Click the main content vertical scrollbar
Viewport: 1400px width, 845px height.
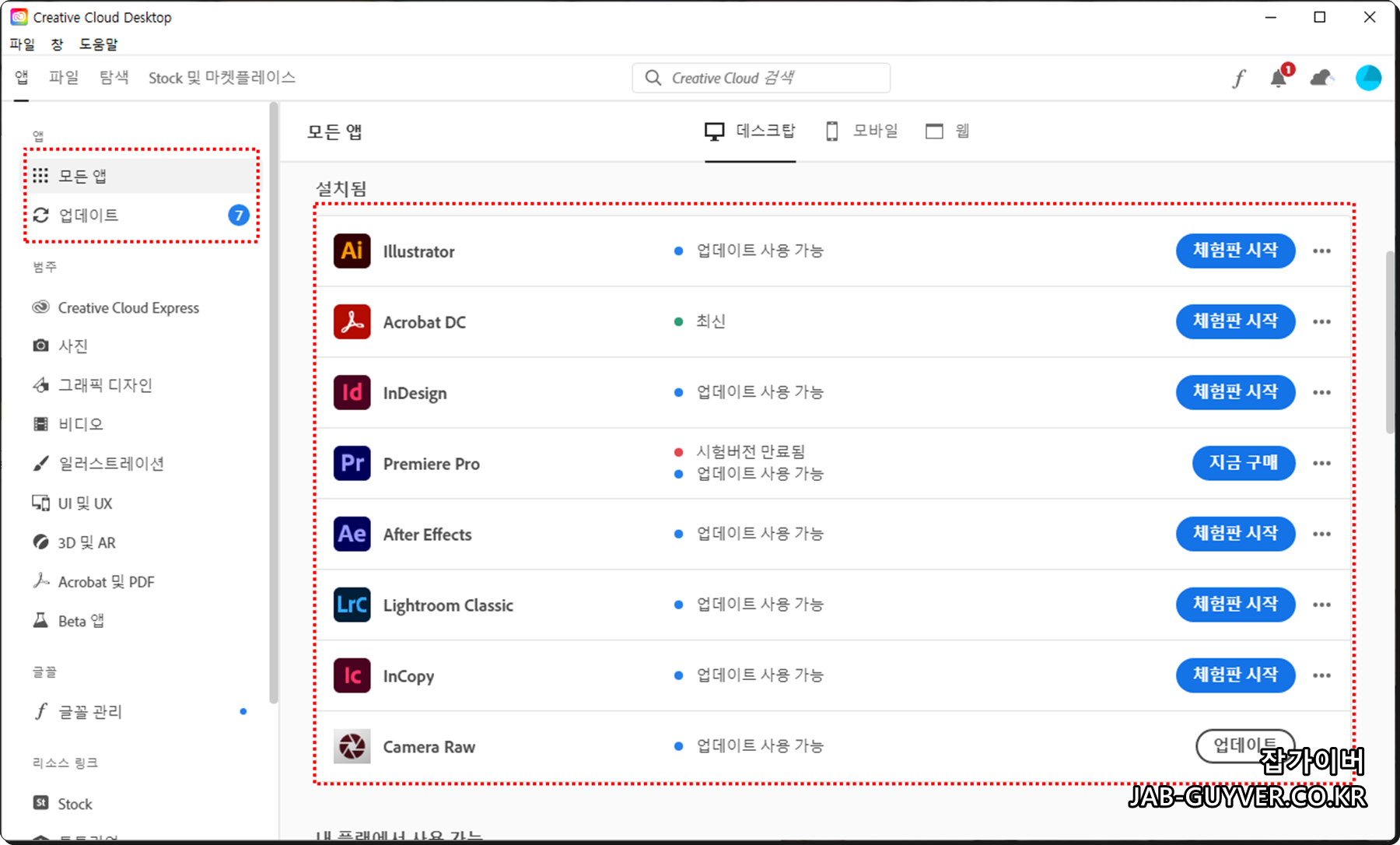coord(1390,342)
